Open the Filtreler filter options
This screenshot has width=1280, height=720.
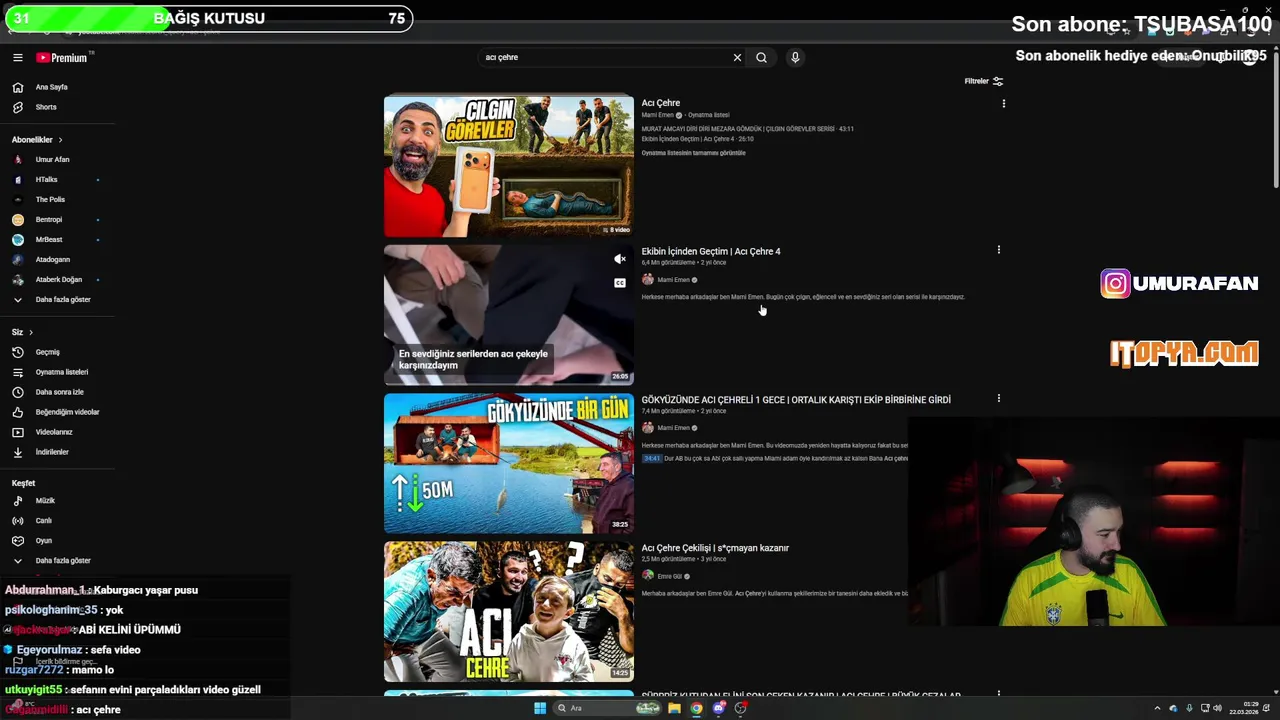click(x=984, y=81)
